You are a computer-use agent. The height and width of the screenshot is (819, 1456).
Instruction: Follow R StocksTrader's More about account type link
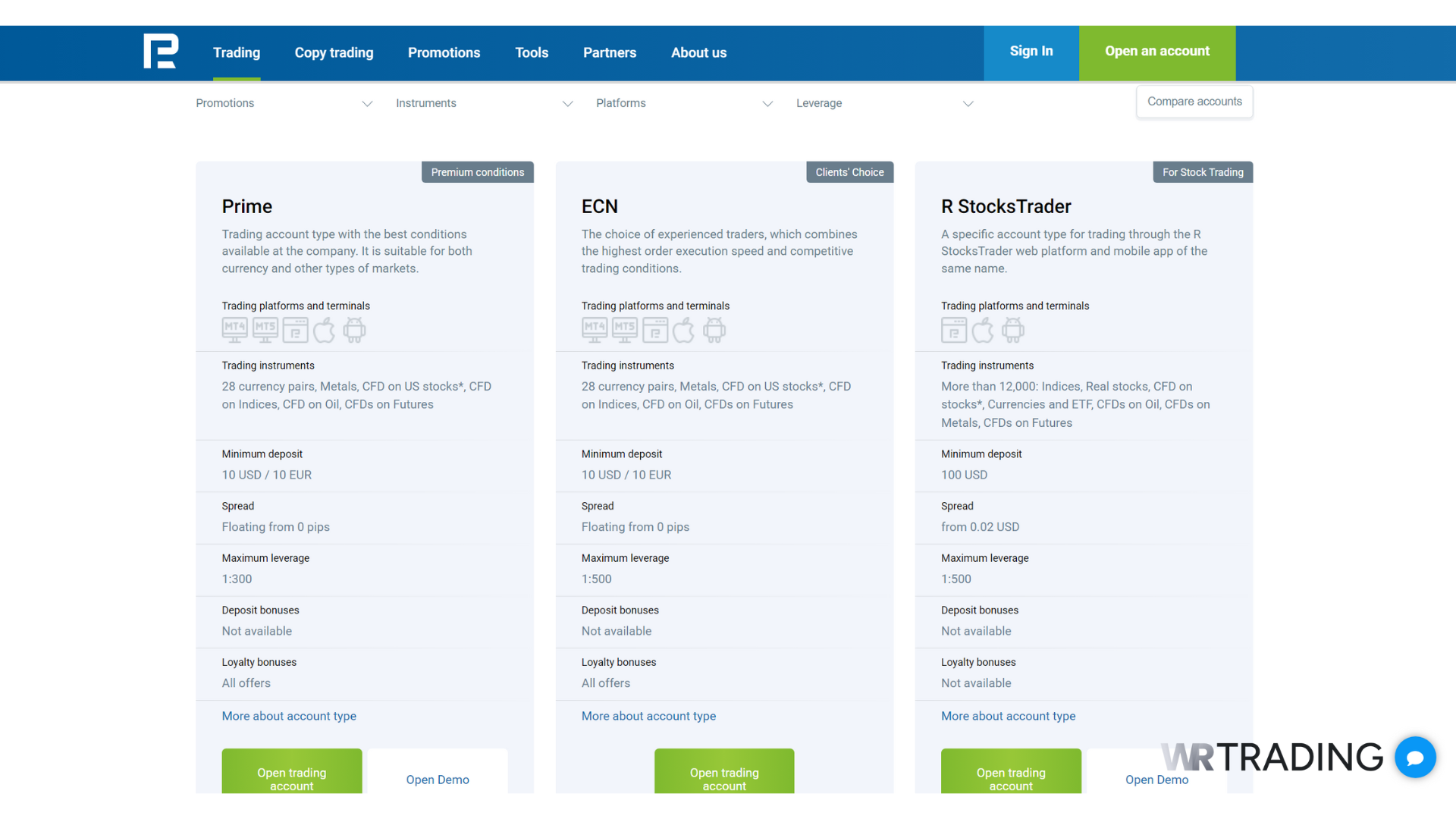click(x=1008, y=716)
